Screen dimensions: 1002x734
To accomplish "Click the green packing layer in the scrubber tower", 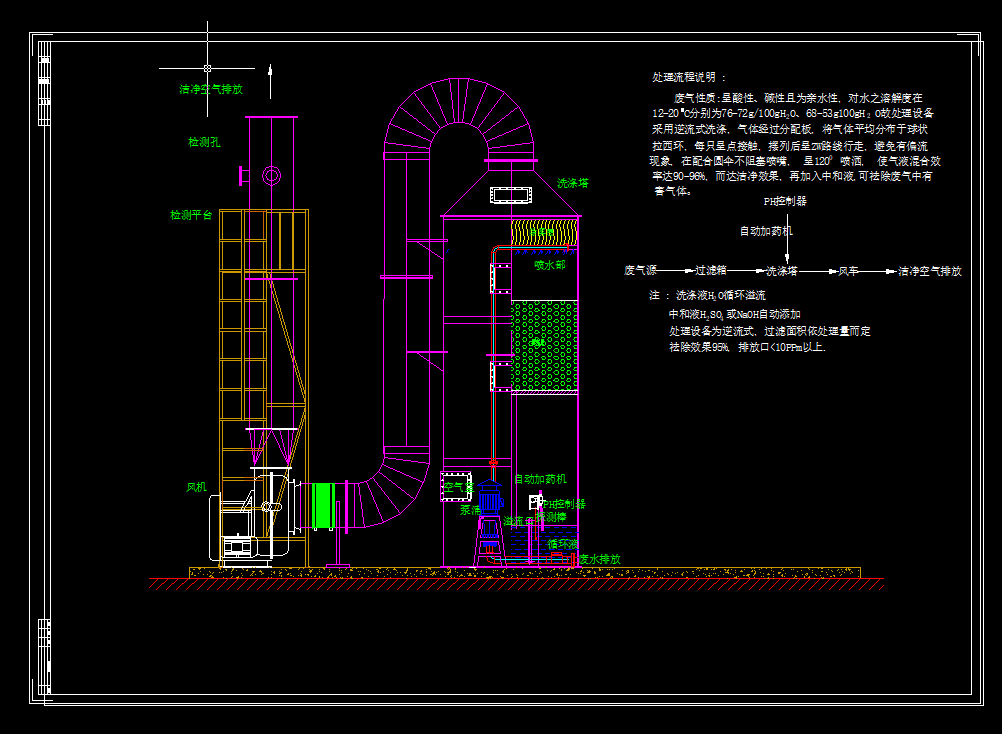I will [x=544, y=346].
